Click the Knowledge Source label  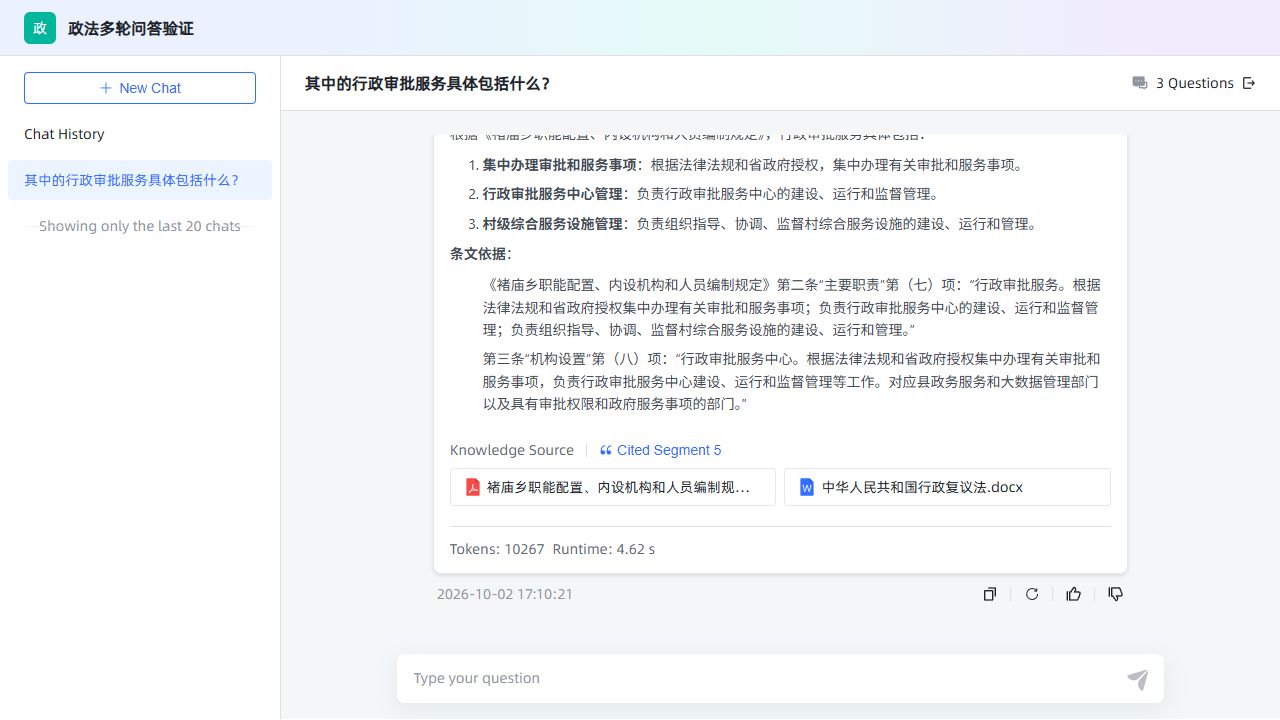pos(512,450)
